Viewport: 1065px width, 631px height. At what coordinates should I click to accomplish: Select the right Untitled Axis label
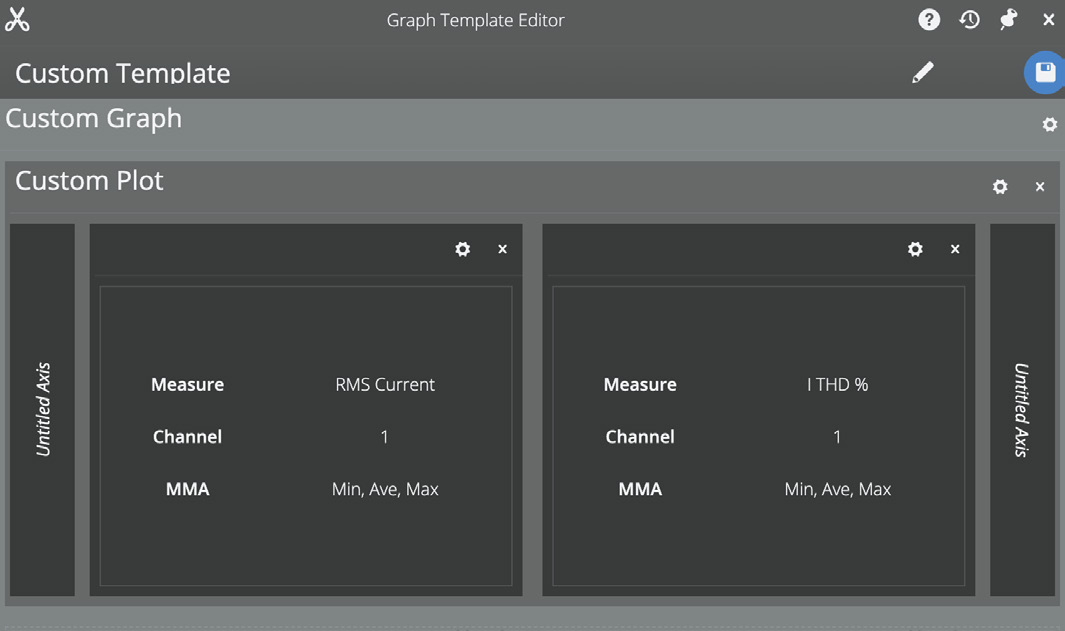[1022, 409]
